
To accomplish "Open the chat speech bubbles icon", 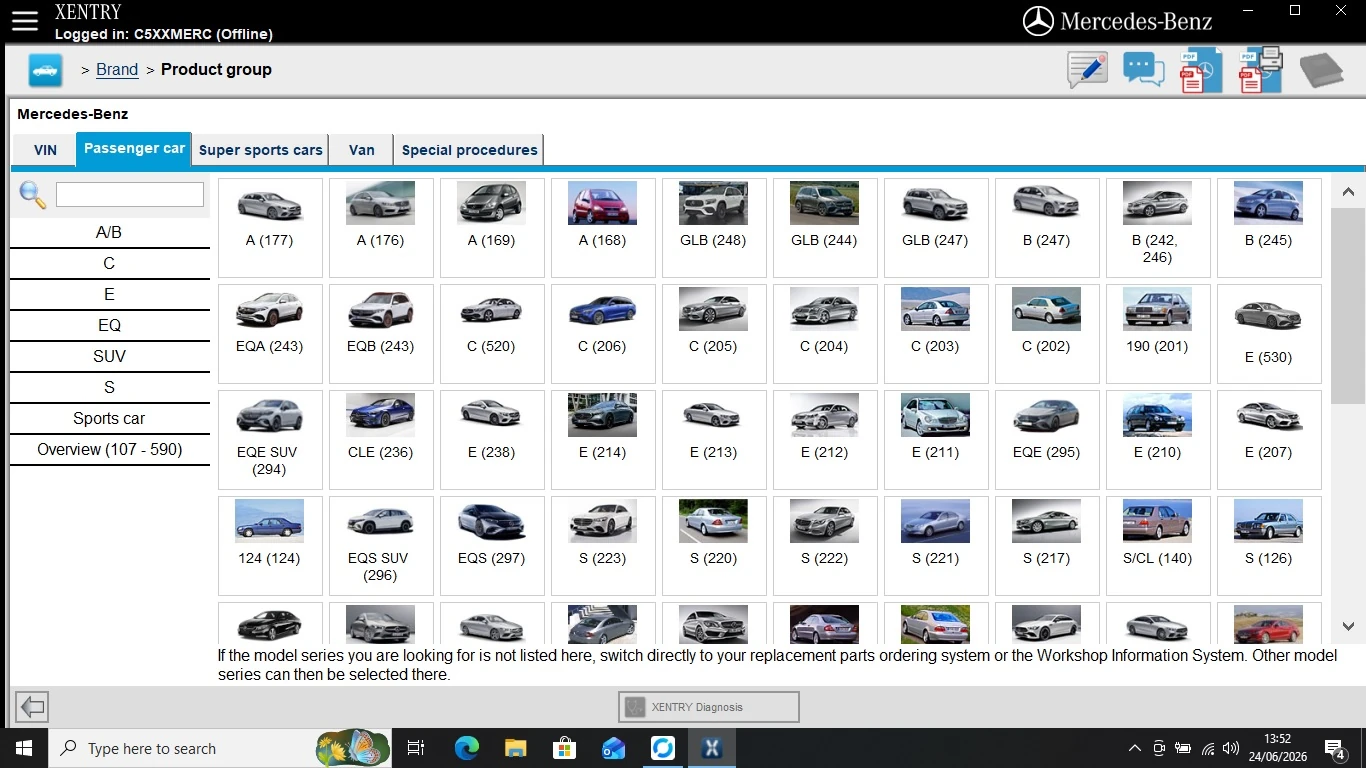I will tap(1144, 70).
